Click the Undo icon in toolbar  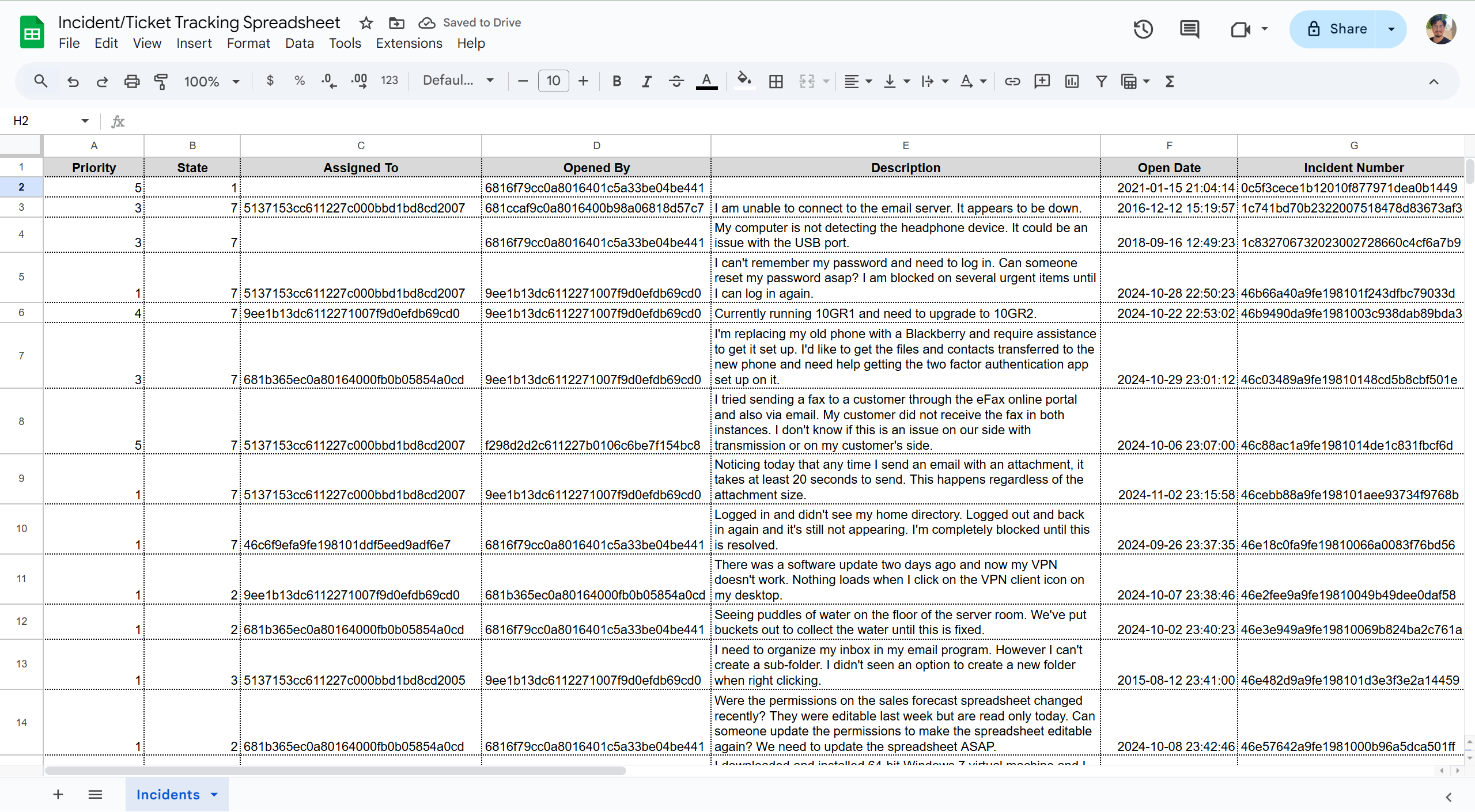point(73,81)
